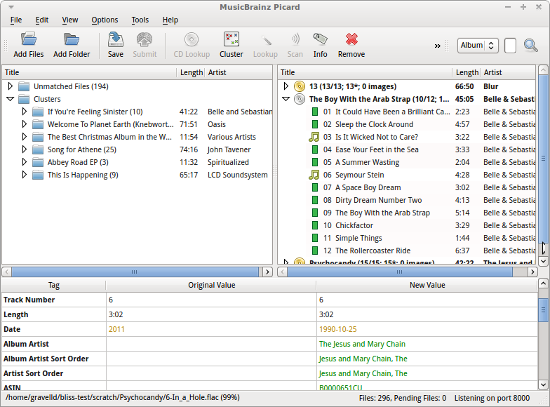The width and height of the screenshot is (550, 407).
Task: Select the Album Artist tag row
Action: 269,344
